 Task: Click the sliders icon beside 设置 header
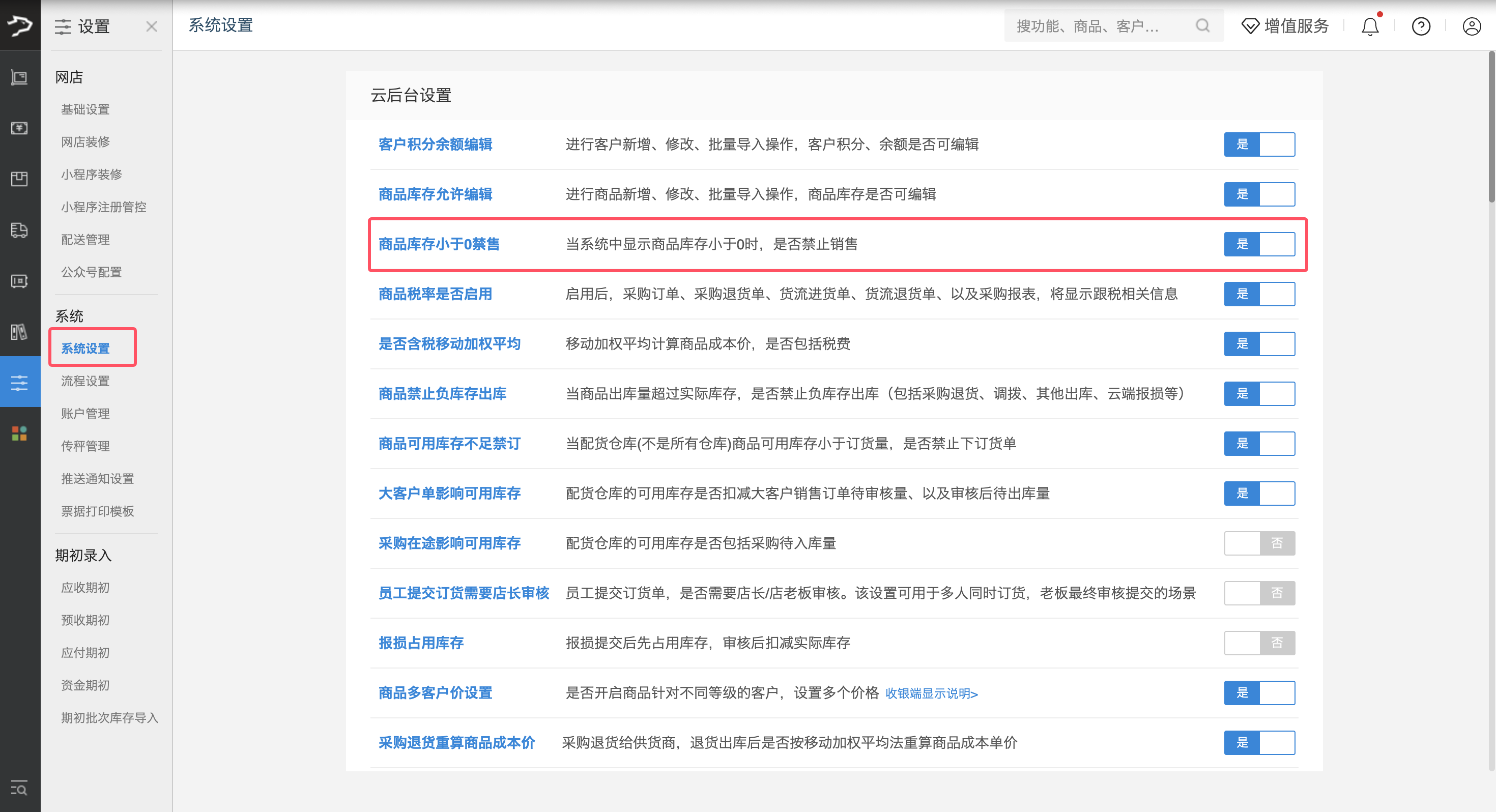[63, 26]
